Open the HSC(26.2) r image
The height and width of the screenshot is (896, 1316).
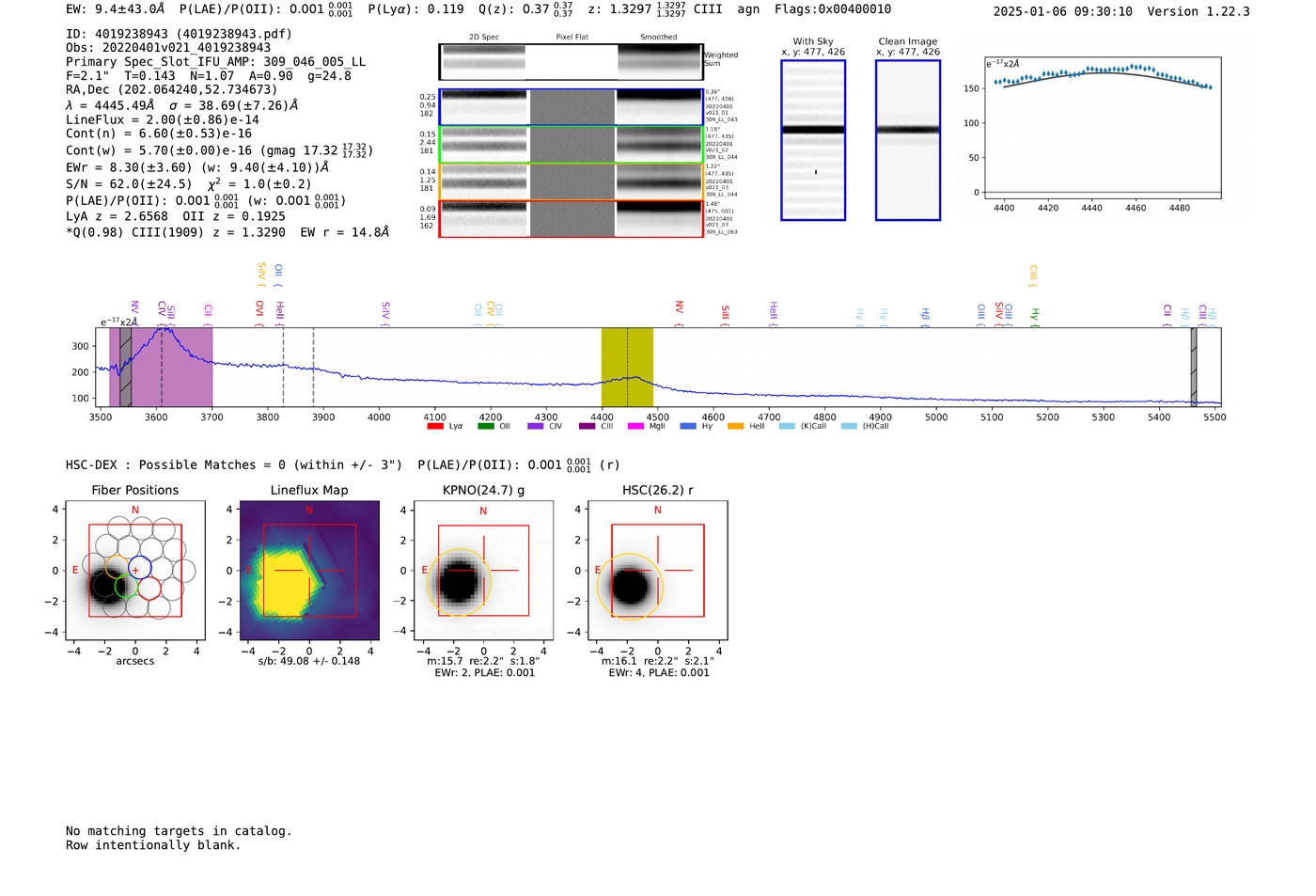point(657,571)
